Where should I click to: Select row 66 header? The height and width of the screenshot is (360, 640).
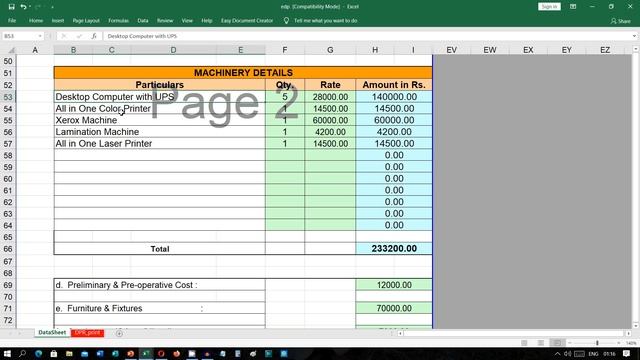coord(8,249)
